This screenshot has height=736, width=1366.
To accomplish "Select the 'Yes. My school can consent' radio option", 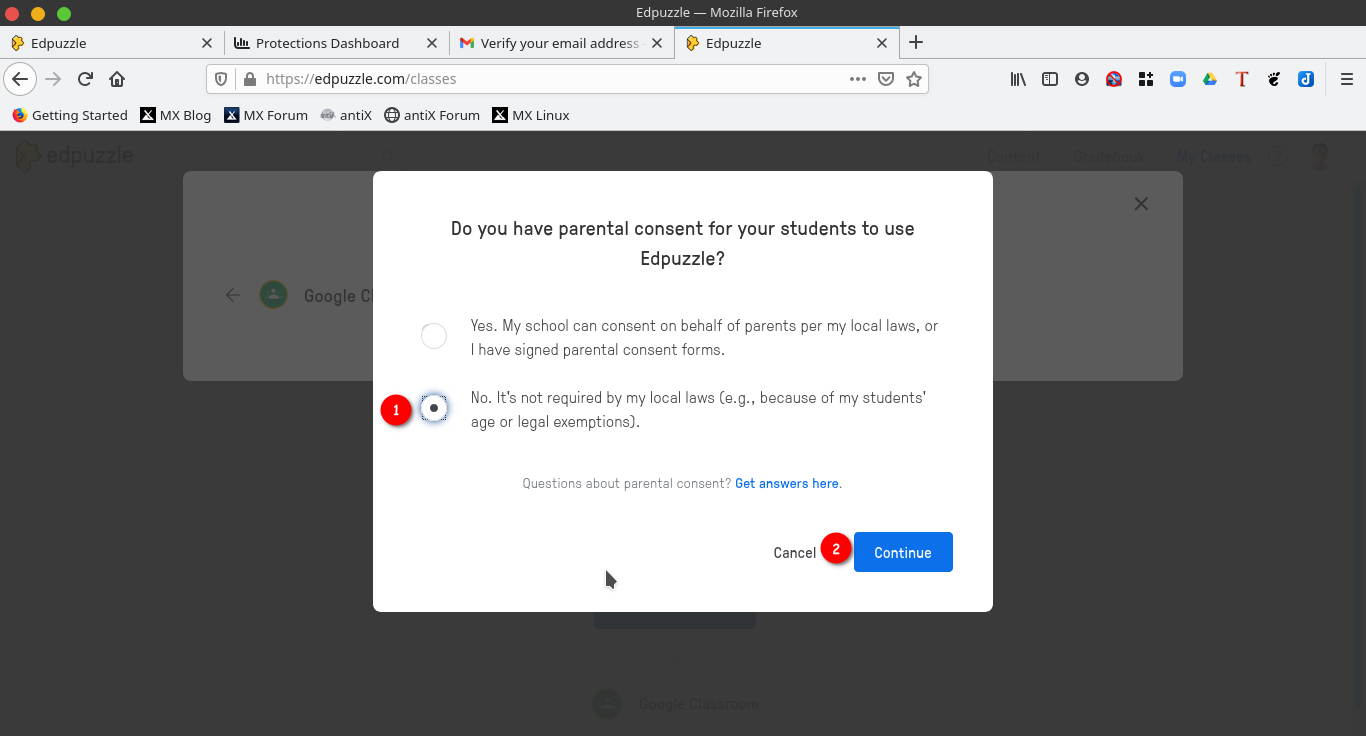I will 434,336.
